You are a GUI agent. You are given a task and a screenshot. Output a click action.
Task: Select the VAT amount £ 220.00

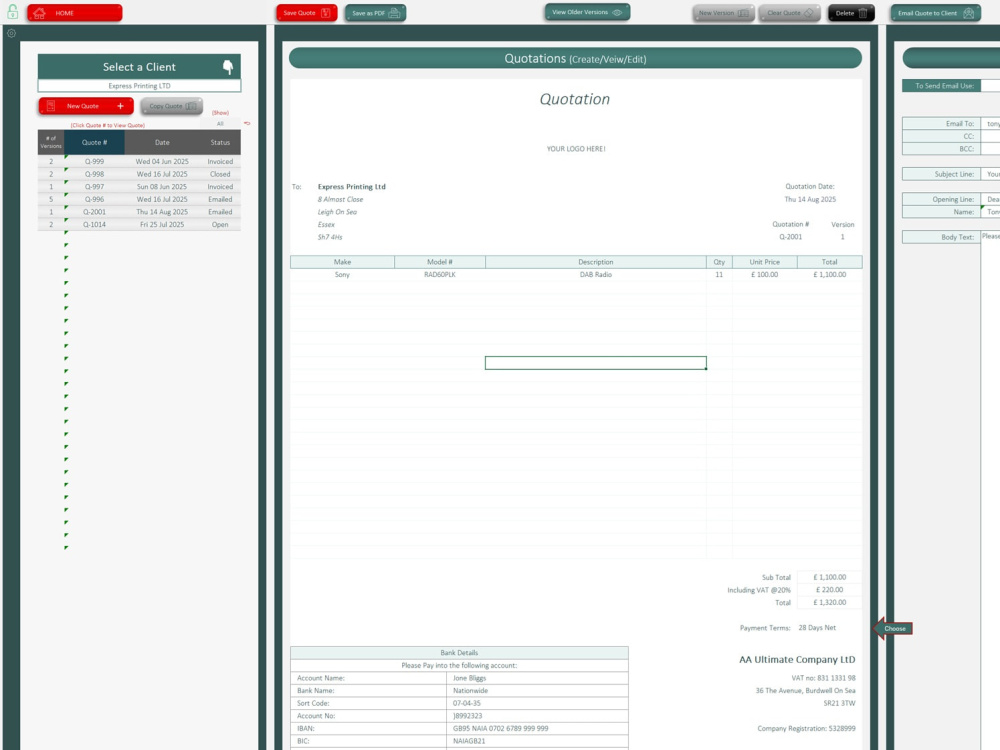tap(830, 590)
